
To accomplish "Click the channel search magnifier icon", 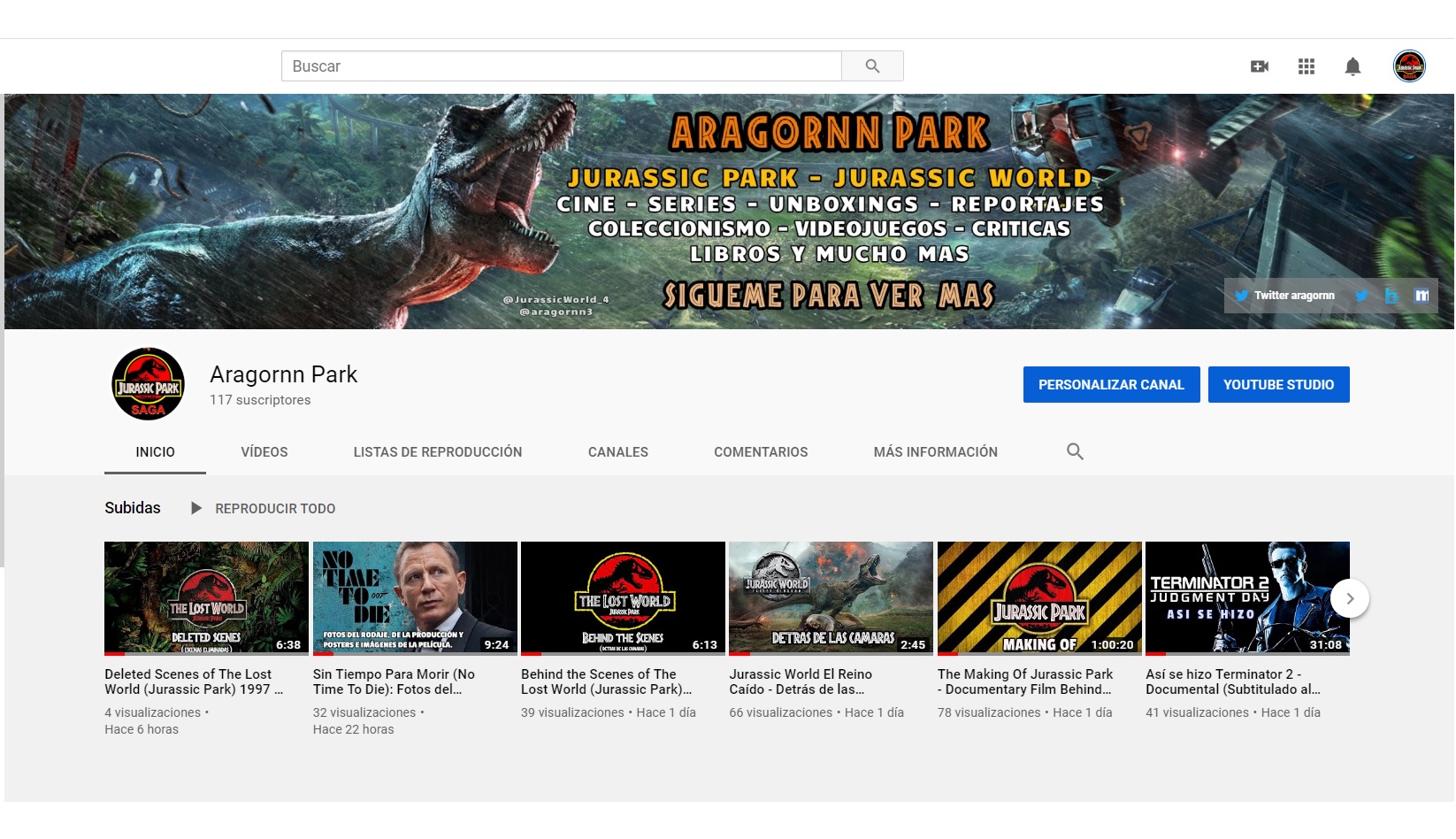I will click(x=1075, y=451).
